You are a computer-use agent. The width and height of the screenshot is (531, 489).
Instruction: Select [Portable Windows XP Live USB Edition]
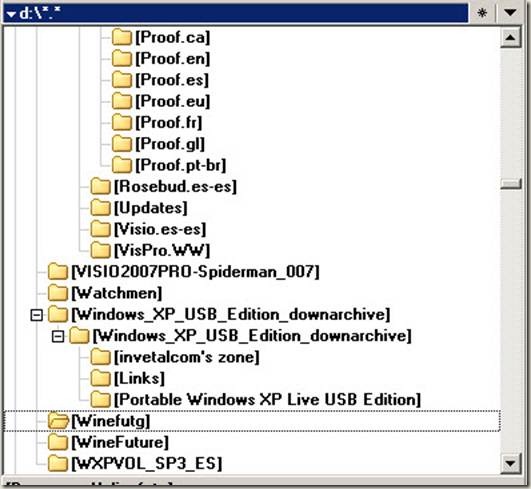[268, 400]
